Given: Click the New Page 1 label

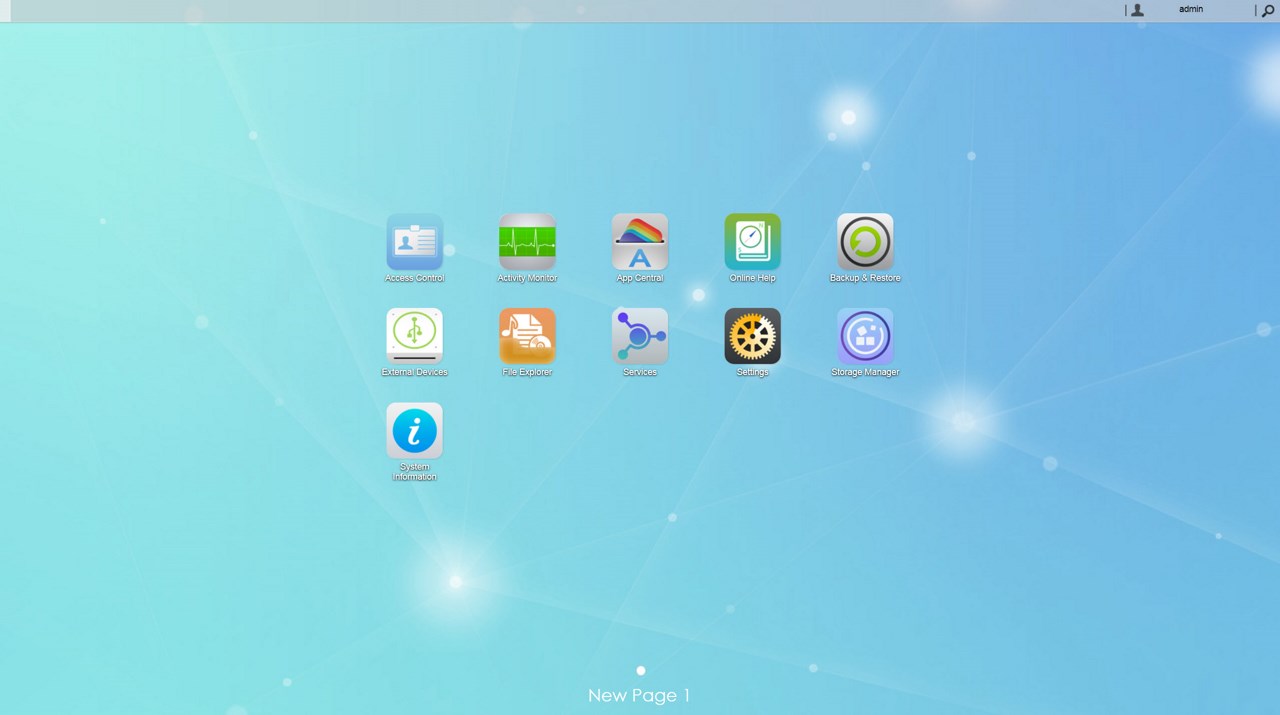Looking at the screenshot, I should tap(639, 695).
